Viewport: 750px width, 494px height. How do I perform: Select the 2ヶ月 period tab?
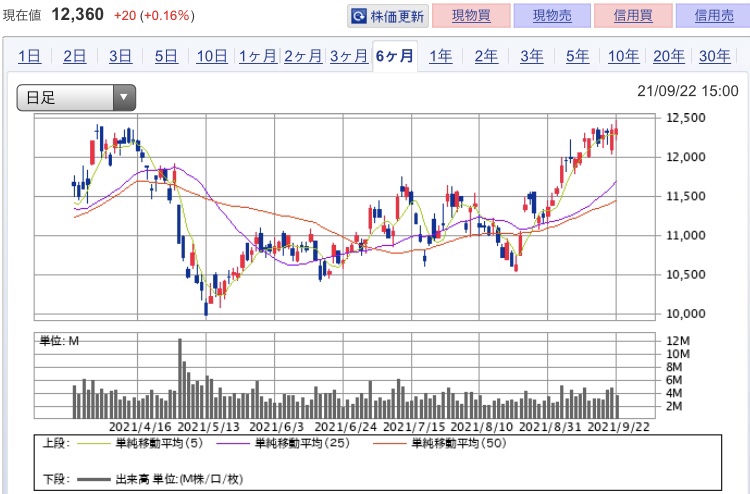pyautogui.click(x=303, y=56)
